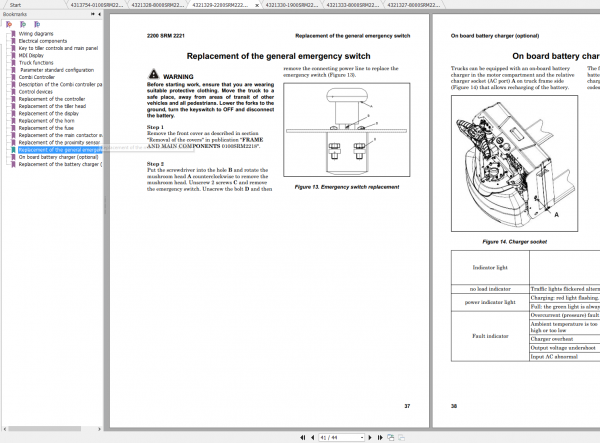This screenshot has width=600, height=443.
Task: Go to the next page
Action: 370,437
